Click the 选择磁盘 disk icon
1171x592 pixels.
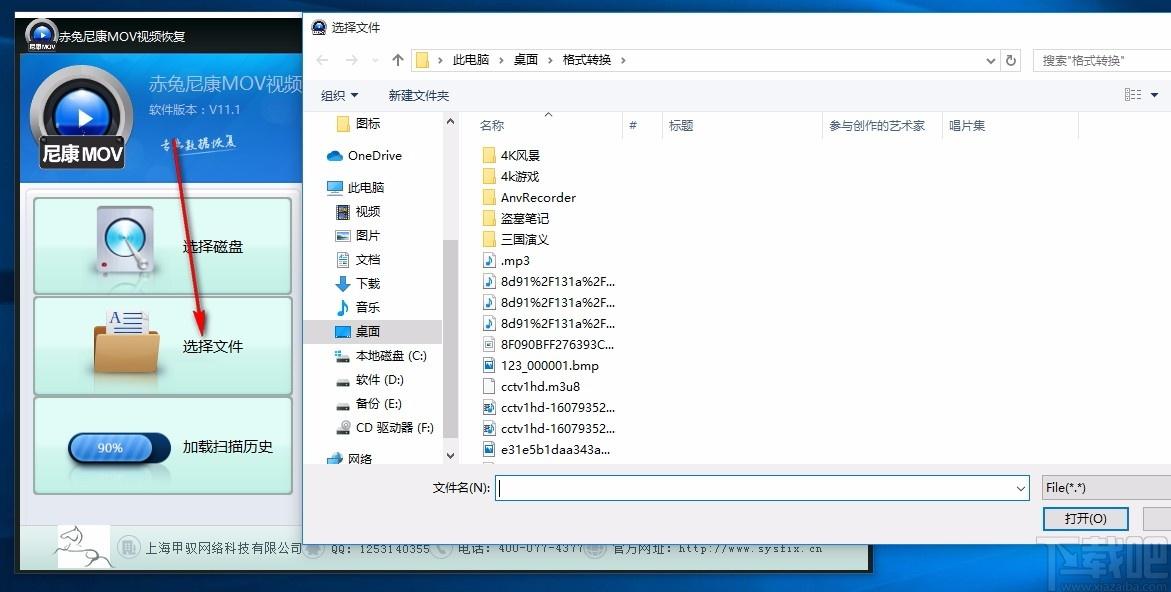125,240
